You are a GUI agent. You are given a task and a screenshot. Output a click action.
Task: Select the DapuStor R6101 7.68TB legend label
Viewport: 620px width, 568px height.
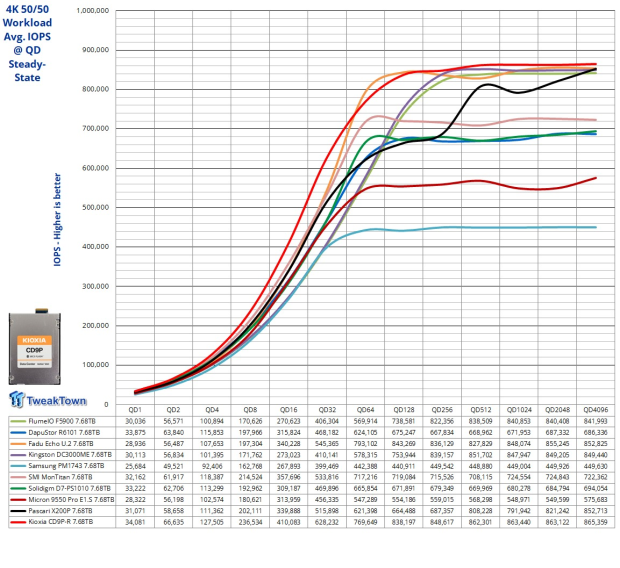[x=64, y=433]
